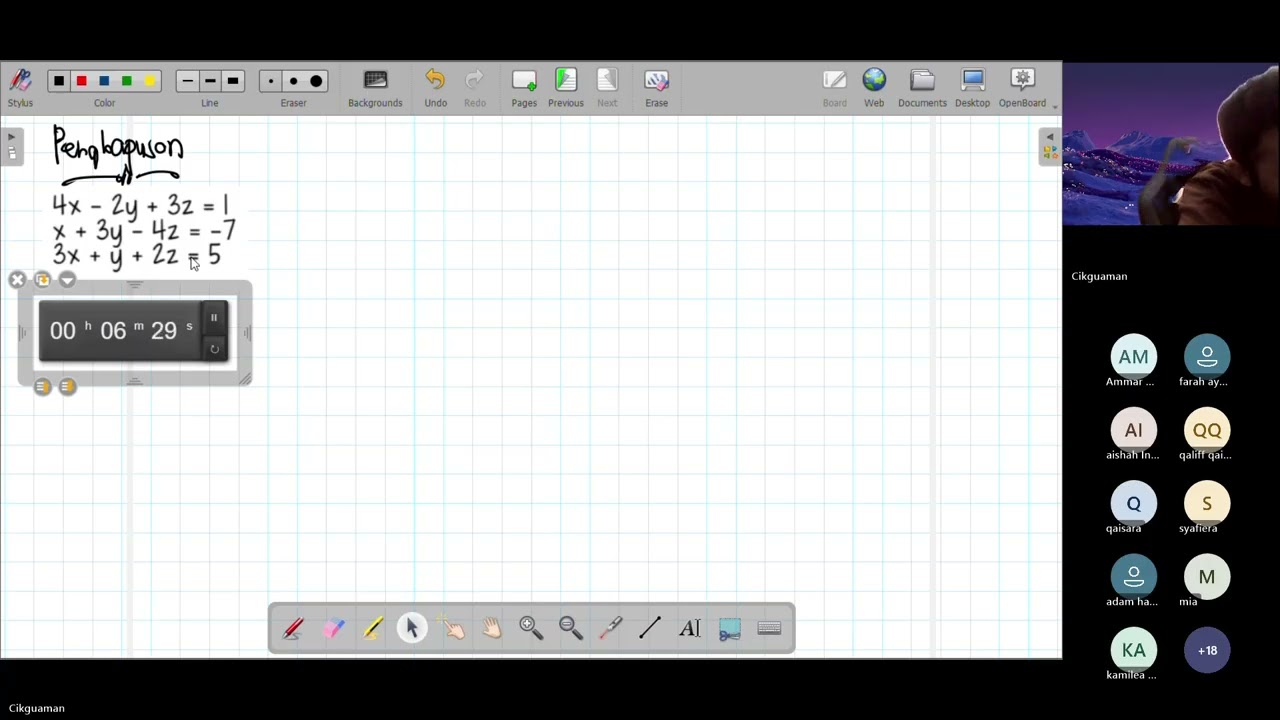Select the thinnest line width
The width and height of the screenshot is (1280, 720).
coord(187,81)
